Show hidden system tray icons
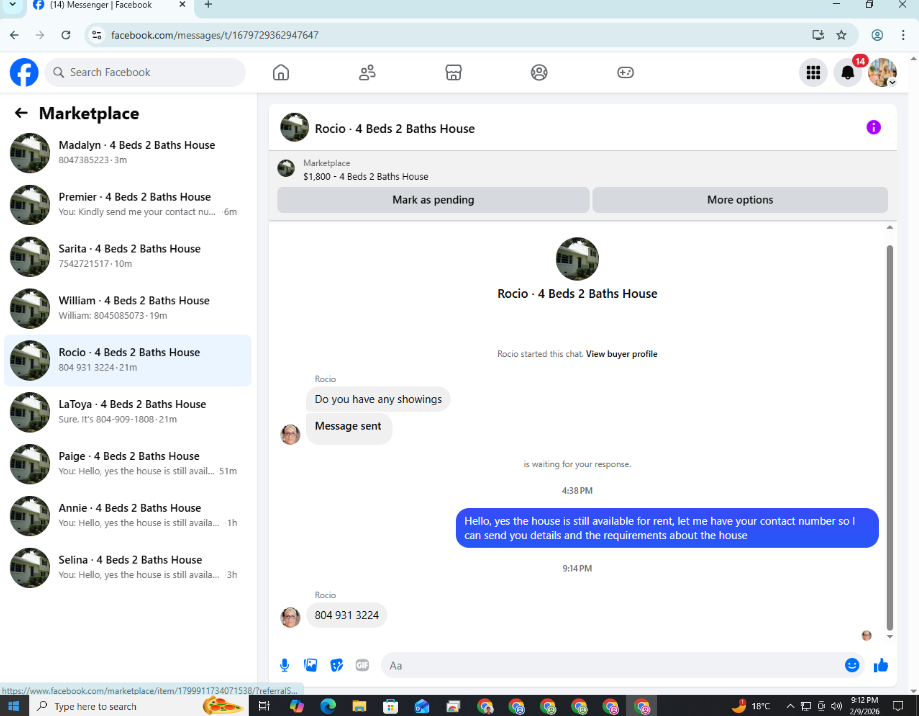This screenshot has width=919, height=716. pos(790,706)
